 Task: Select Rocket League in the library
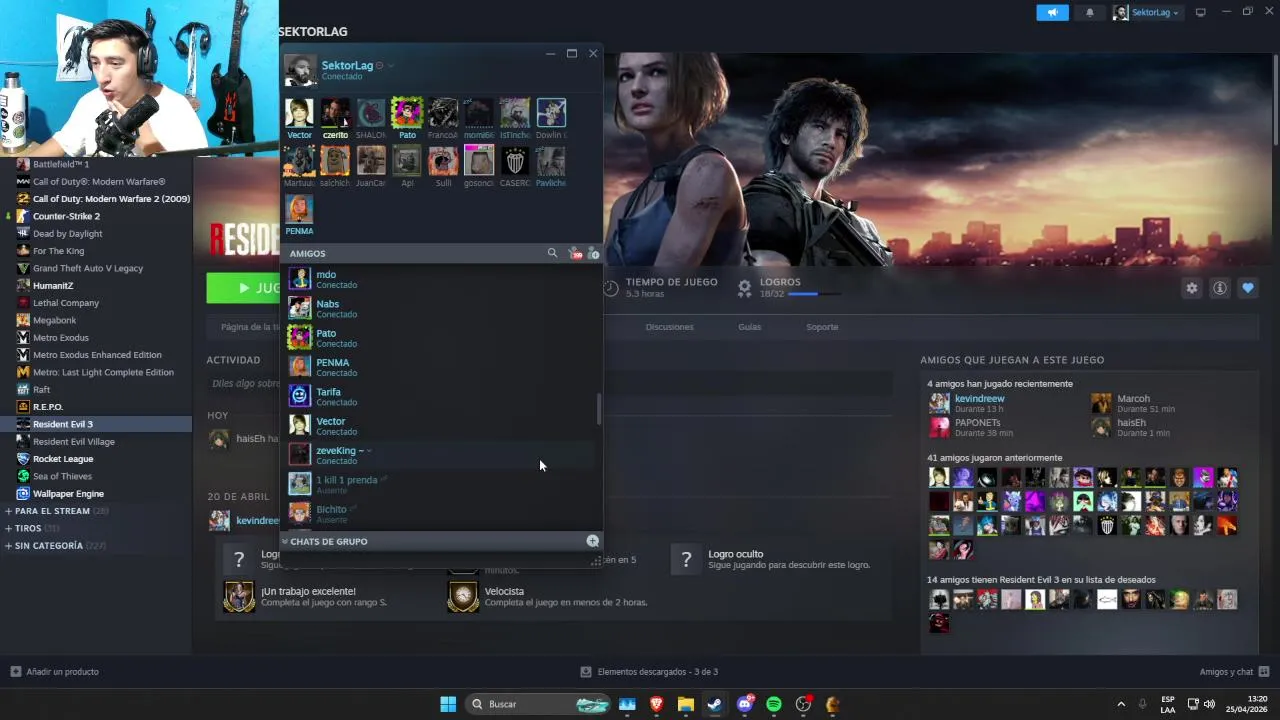[63, 459]
